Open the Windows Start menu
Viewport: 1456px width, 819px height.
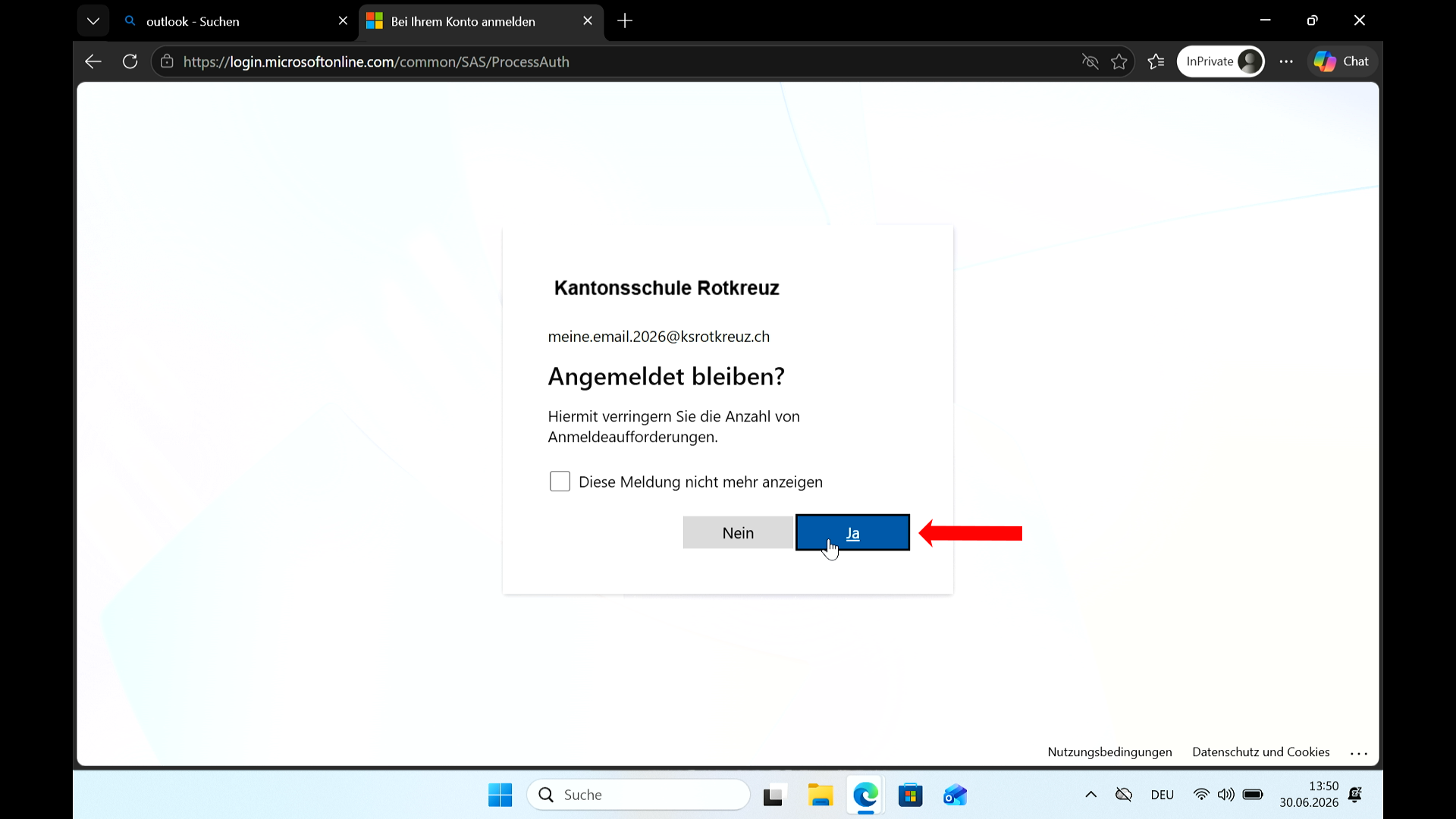tap(500, 795)
